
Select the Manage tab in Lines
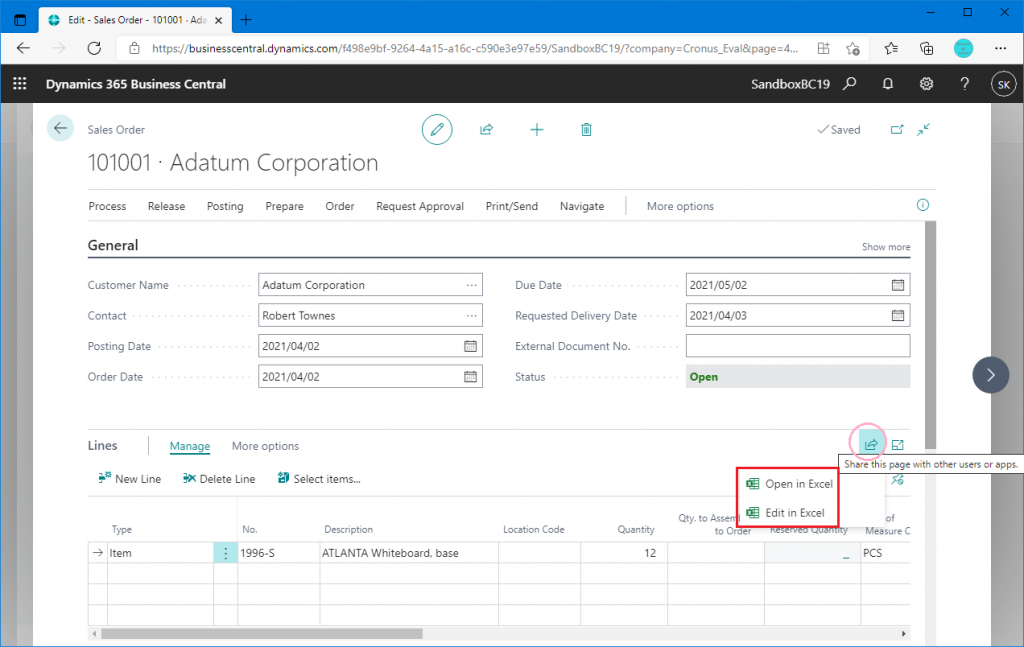pyautogui.click(x=190, y=446)
